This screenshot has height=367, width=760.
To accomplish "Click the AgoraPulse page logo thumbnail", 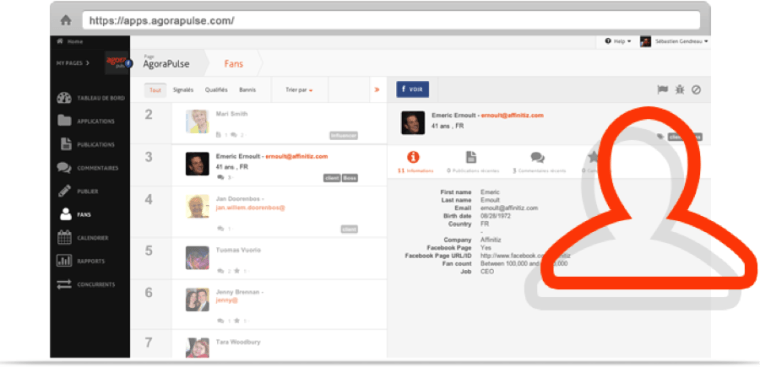I will point(117,63).
